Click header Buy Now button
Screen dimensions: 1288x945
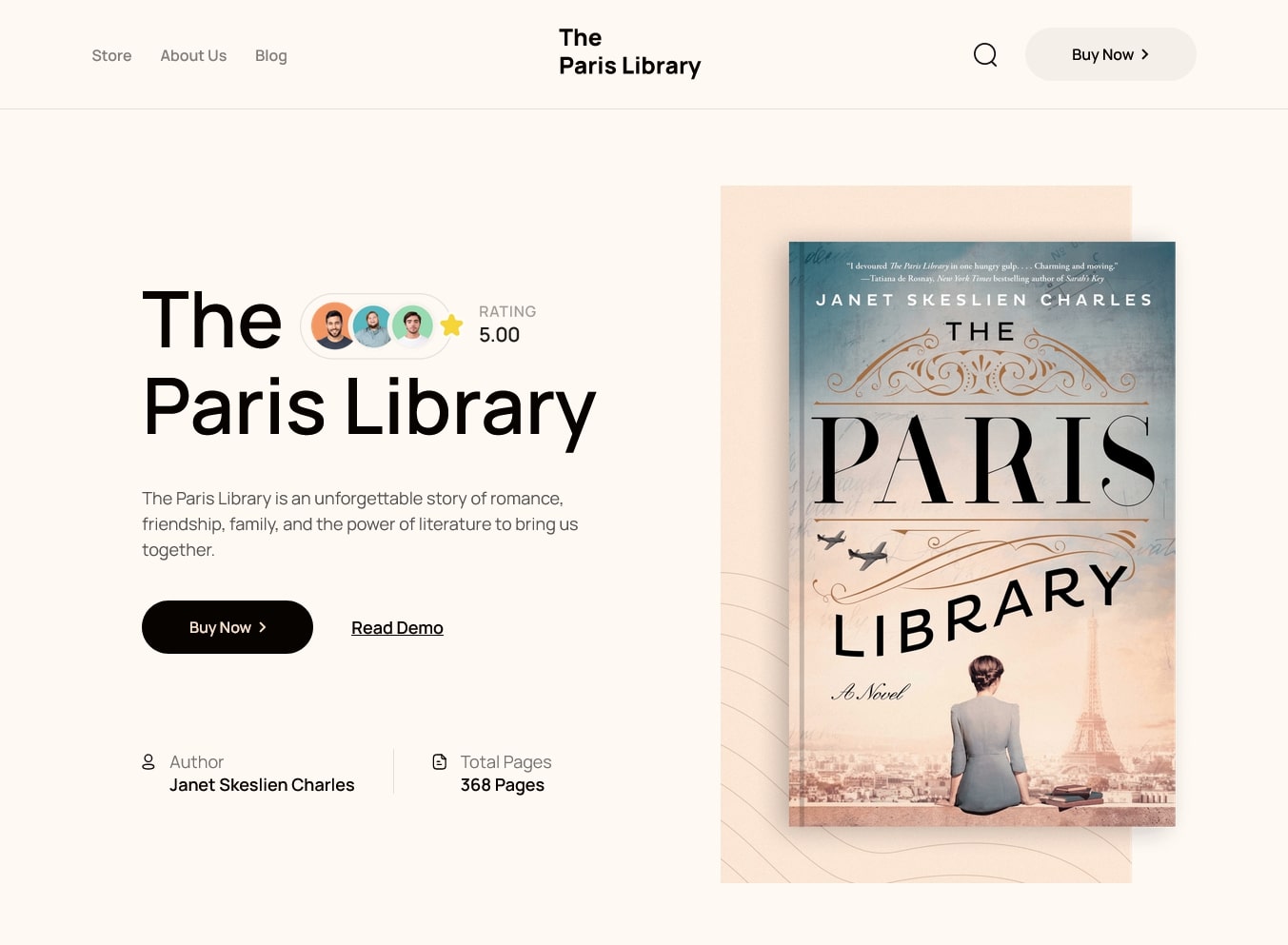pyautogui.click(x=1110, y=54)
